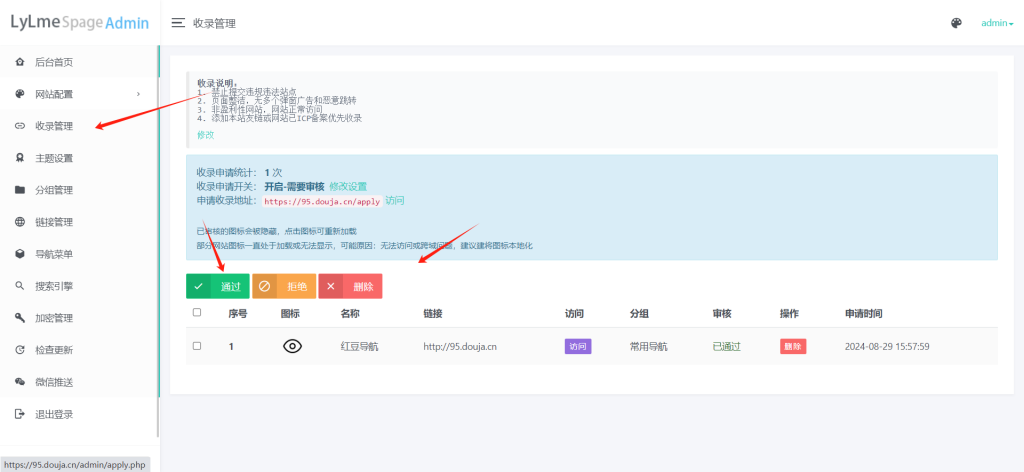Tick the checkbox for row 1 红豆导航
Screen dimensions: 1024x472
coord(197,346)
